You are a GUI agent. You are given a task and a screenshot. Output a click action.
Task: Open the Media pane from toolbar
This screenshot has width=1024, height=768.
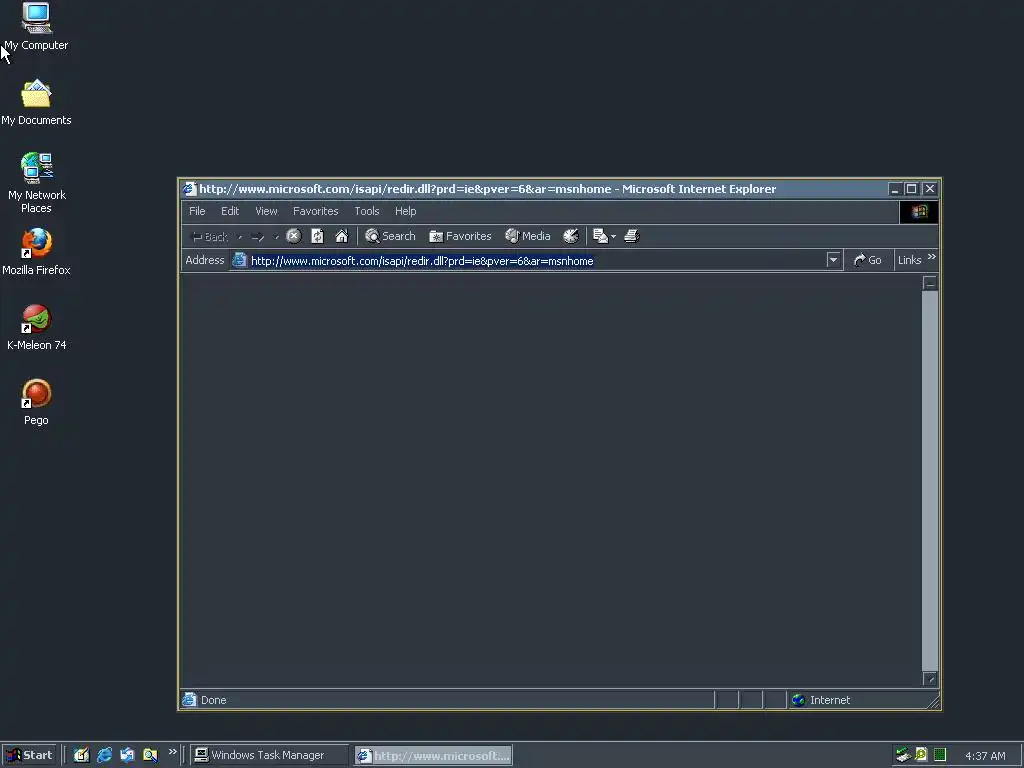(528, 236)
